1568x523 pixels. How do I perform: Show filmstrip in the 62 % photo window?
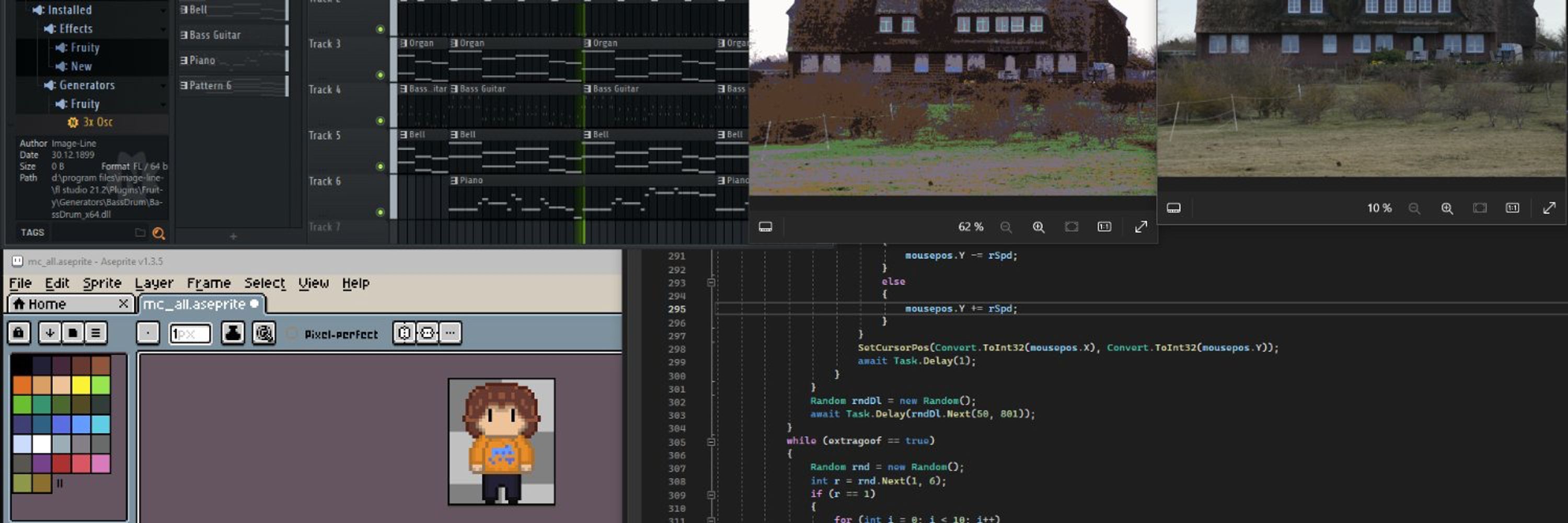pyautogui.click(x=765, y=227)
